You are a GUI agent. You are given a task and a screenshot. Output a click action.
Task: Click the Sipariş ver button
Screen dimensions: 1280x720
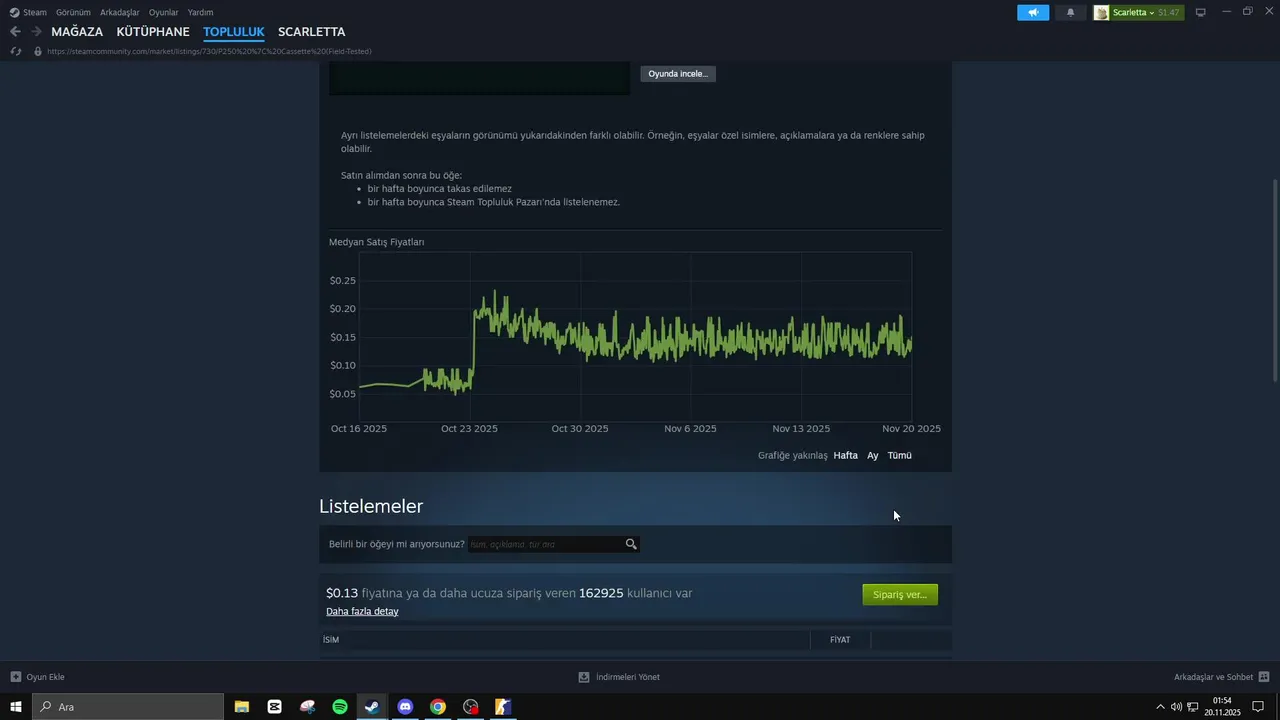[x=900, y=595]
